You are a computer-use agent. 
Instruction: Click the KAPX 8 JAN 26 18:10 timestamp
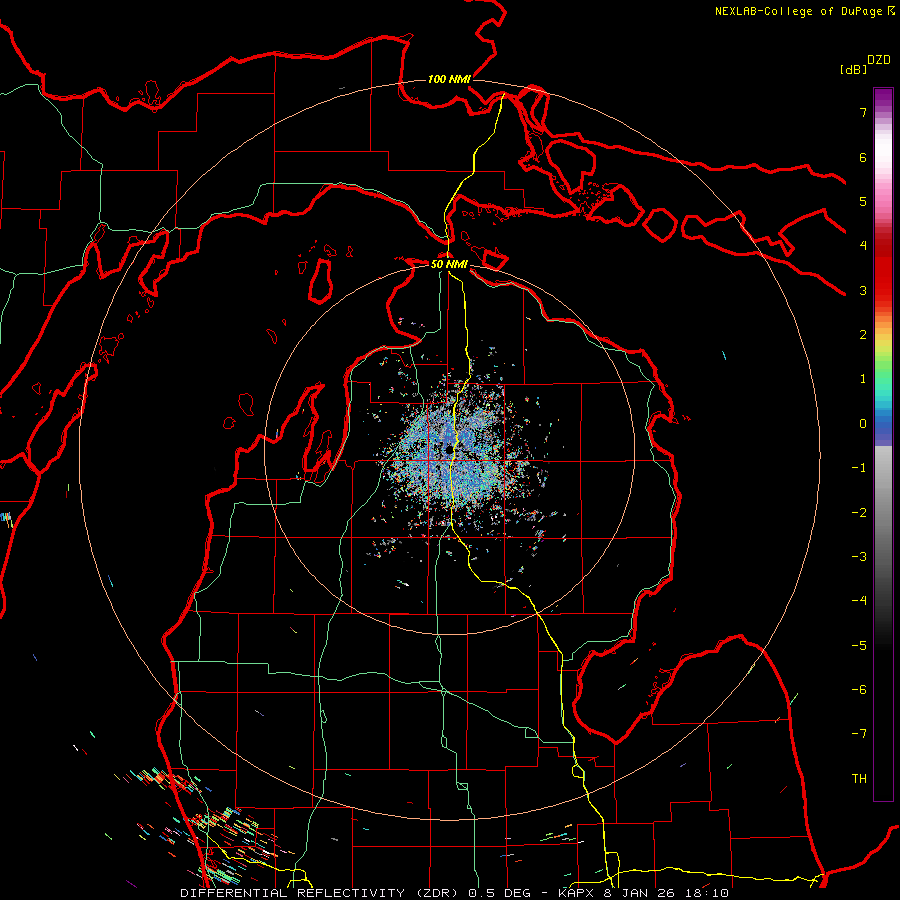[643, 893]
